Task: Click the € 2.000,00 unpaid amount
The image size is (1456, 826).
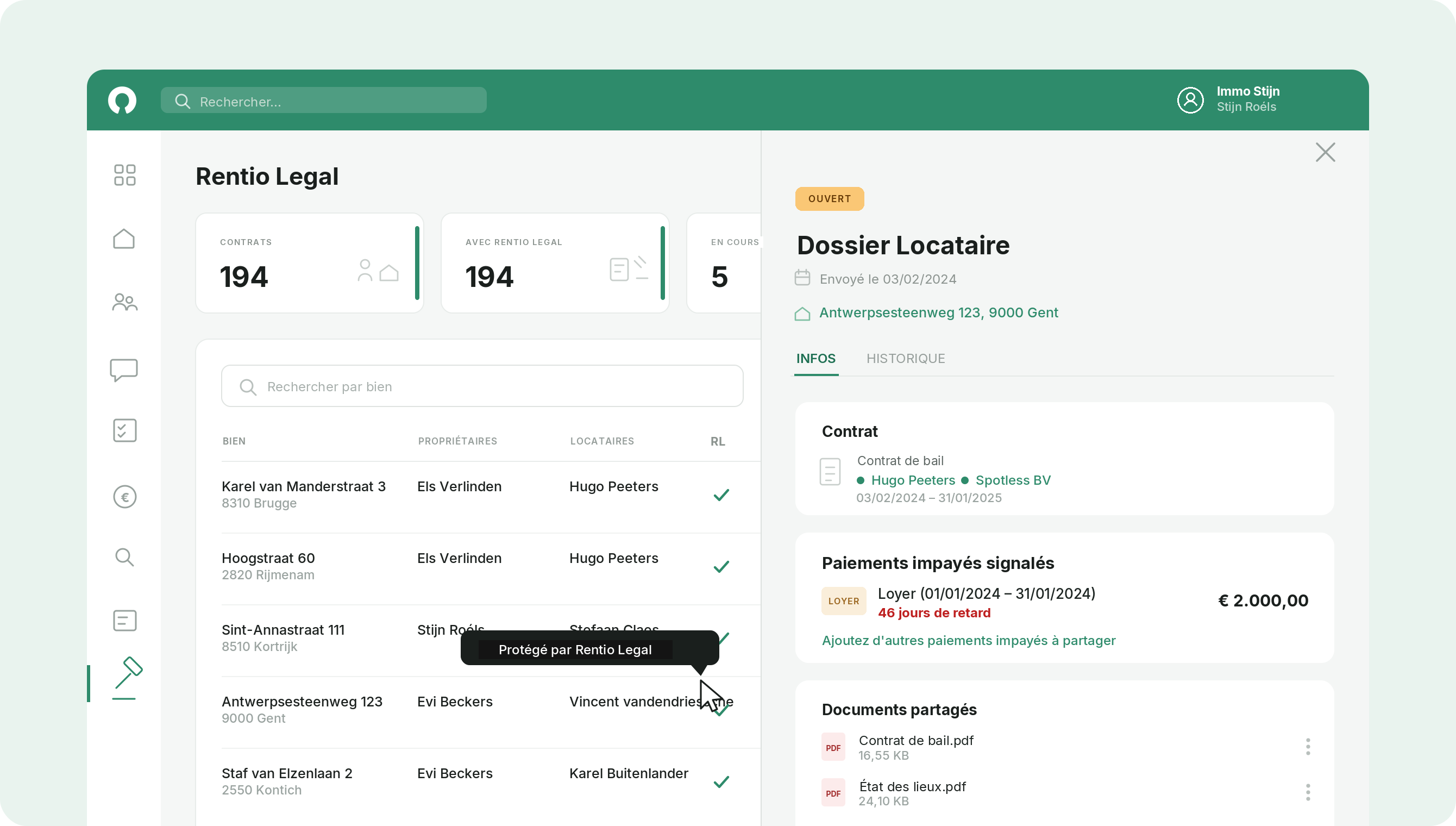Action: pyautogui.click(x=1263, y=601)
